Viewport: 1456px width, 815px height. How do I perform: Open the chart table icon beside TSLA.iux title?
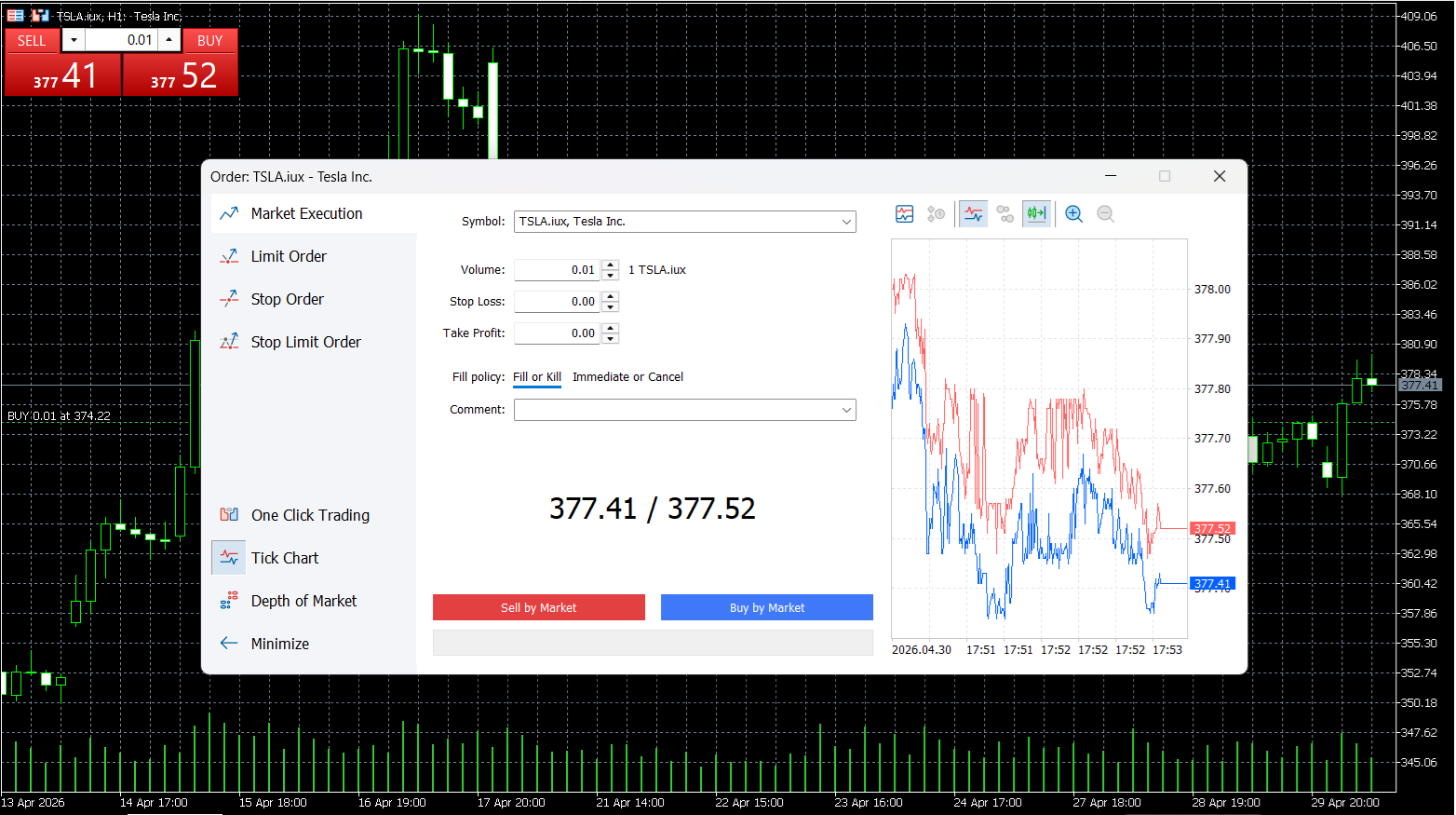(x=16, y=15)
